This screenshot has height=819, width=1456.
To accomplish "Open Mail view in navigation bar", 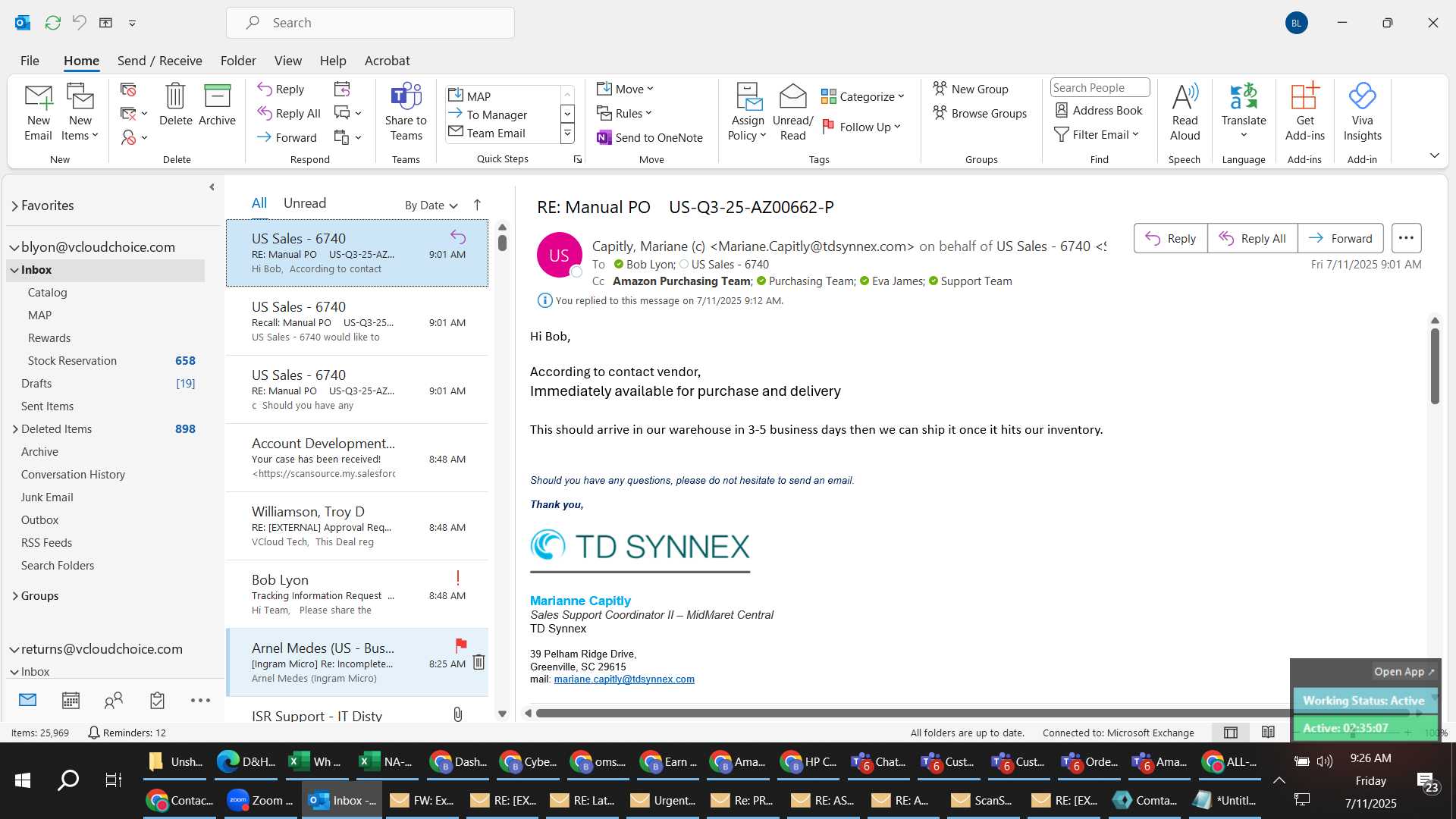I will [27, 700].
